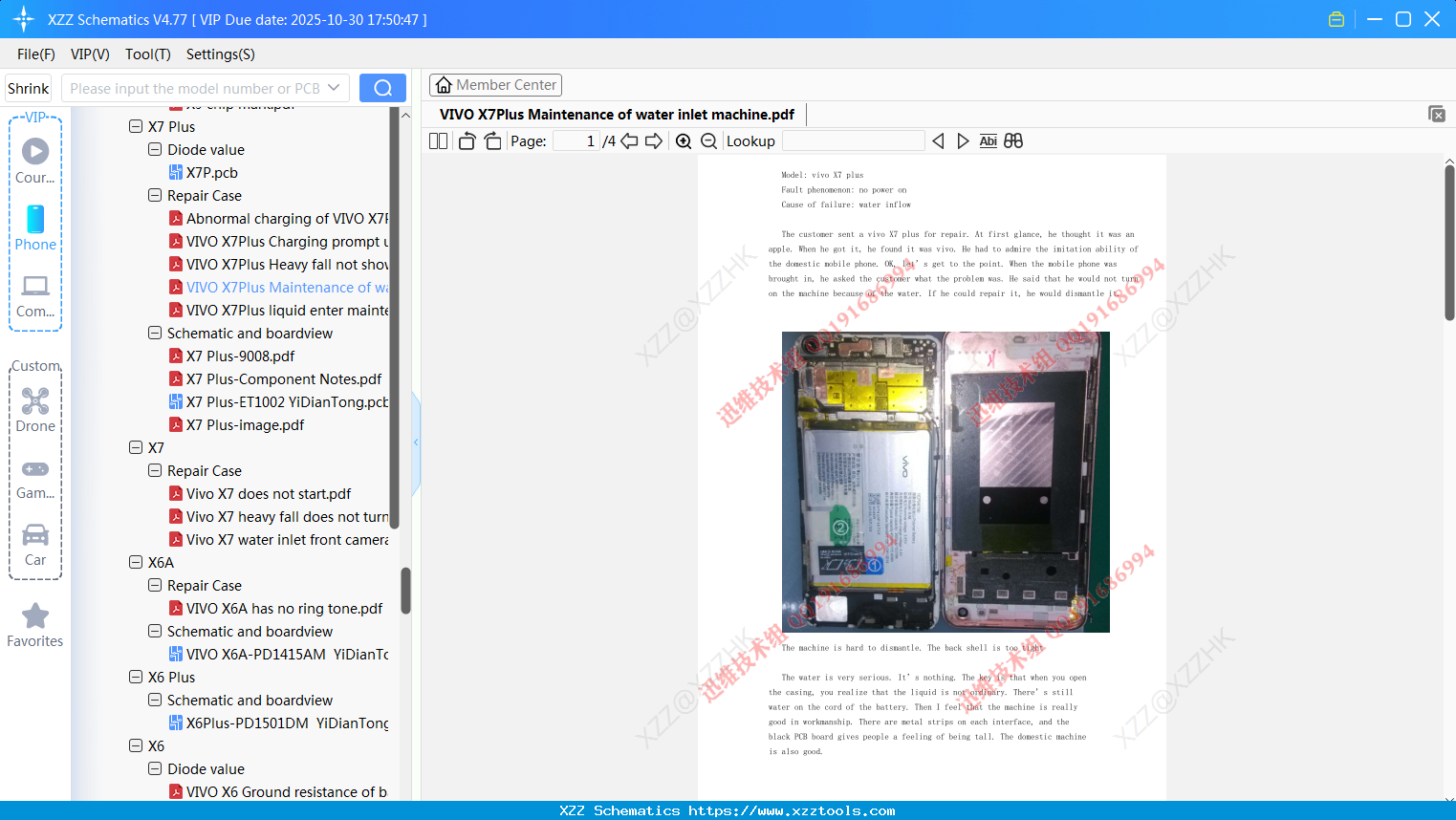Collapse Repair Case under X7 Plus
The image size is (1456, 820).
pyautogui.click(x=154, y=195)
